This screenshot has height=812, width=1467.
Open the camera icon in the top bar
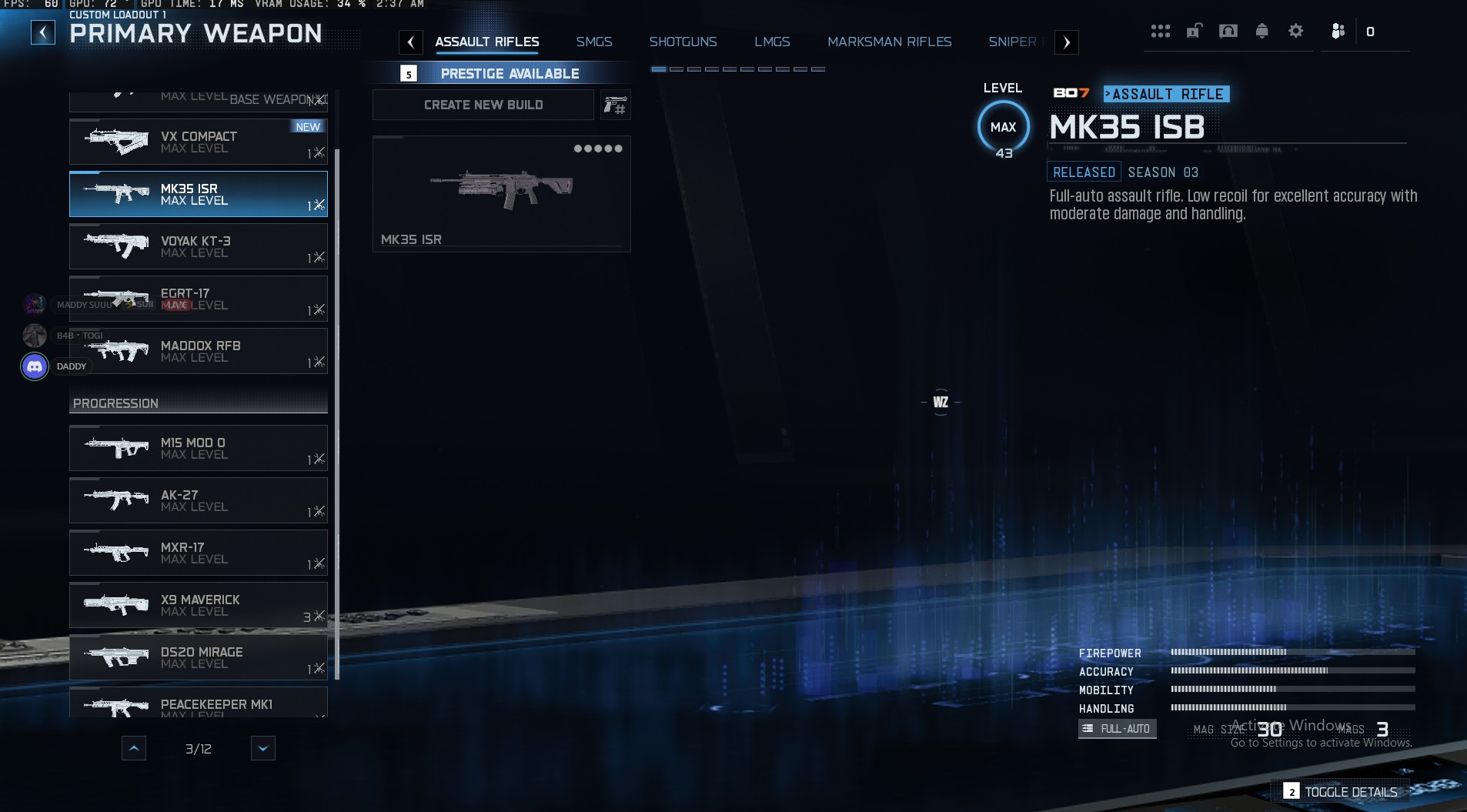pyautogui.click(x=1228, y=31)
